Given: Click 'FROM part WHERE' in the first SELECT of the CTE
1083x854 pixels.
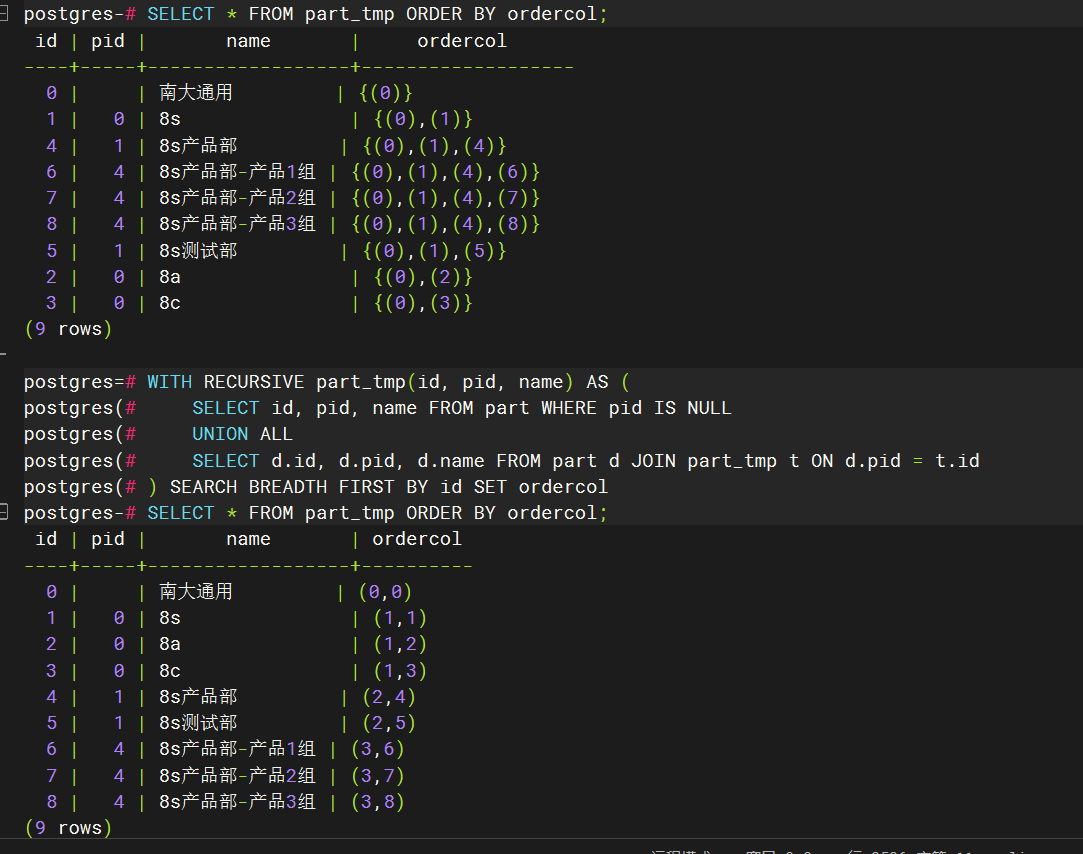Looking at the screenshot, I should pyautogui.click(x=512, y=408).
